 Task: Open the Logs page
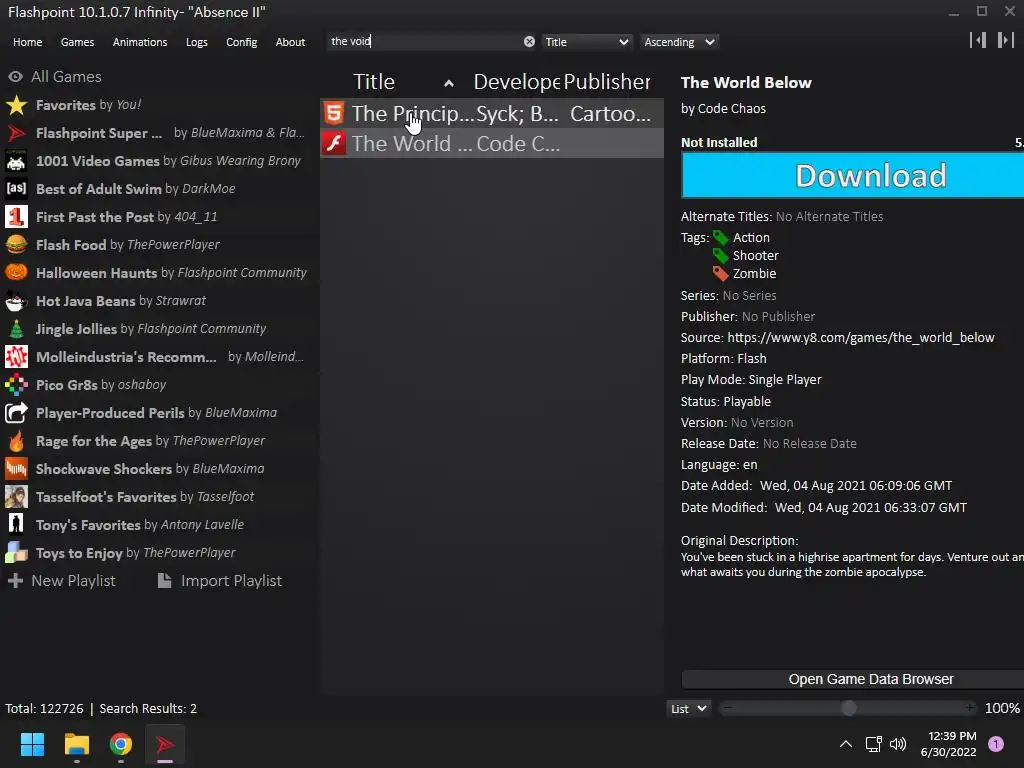[197, 42]
